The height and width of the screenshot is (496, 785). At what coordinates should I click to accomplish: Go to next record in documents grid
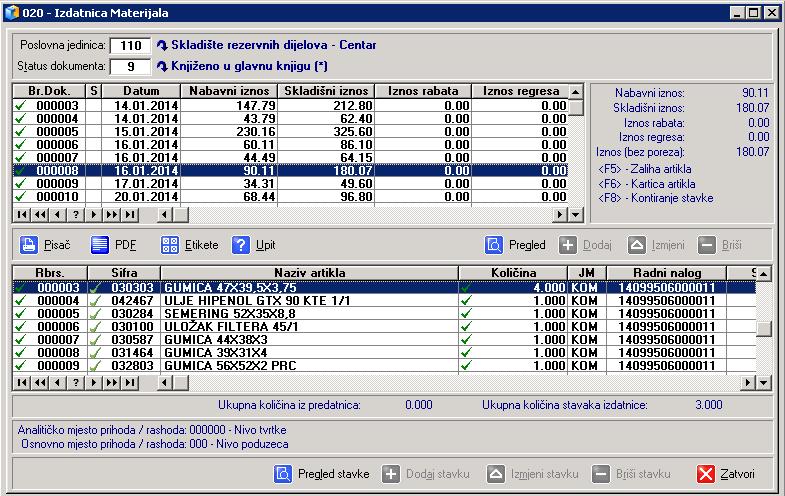pyautogui.click(x=94, y=215)
